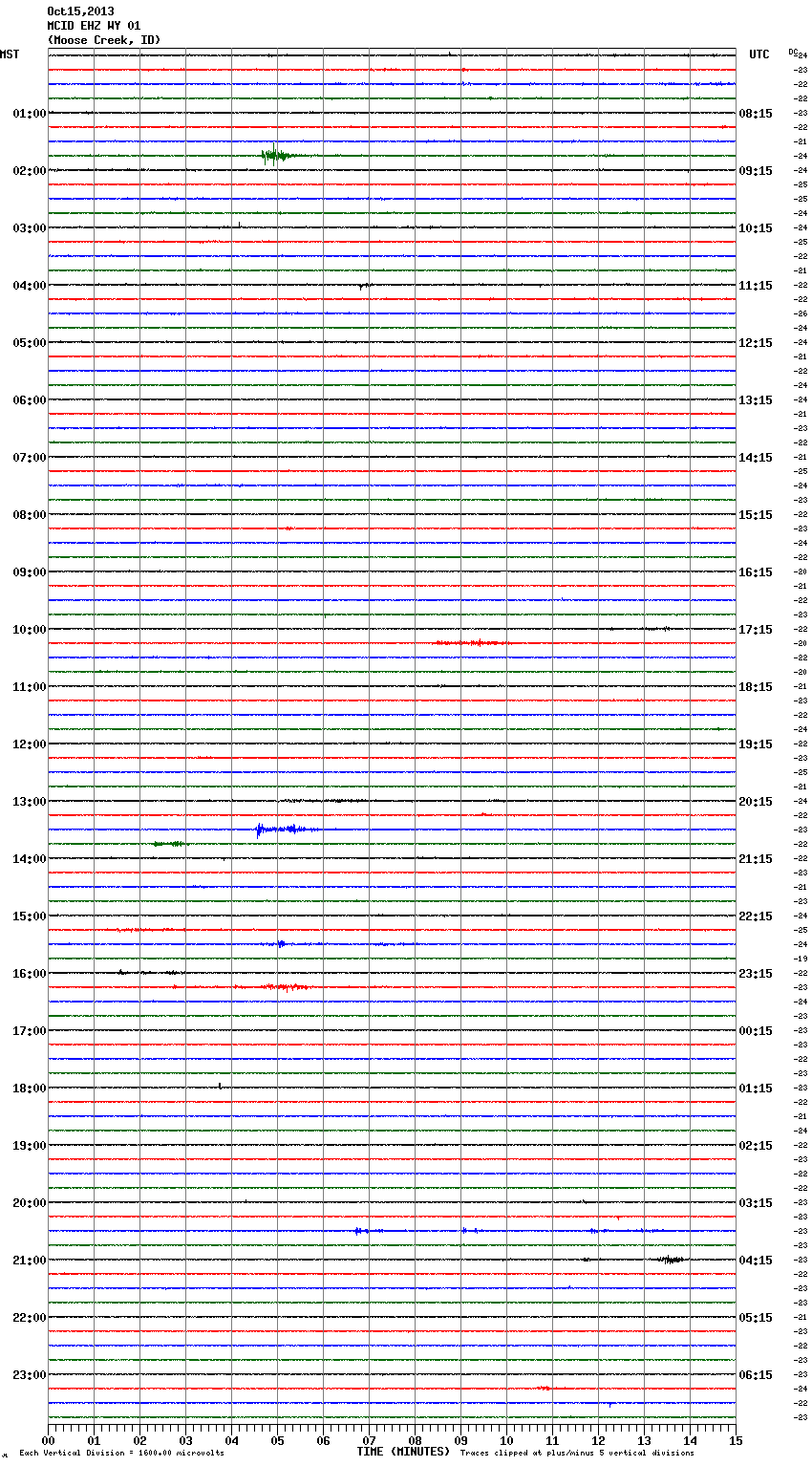Viewport: 812px width, 1466px height.
Task: Click the UTC time zone header
Action: pos(759,54)
